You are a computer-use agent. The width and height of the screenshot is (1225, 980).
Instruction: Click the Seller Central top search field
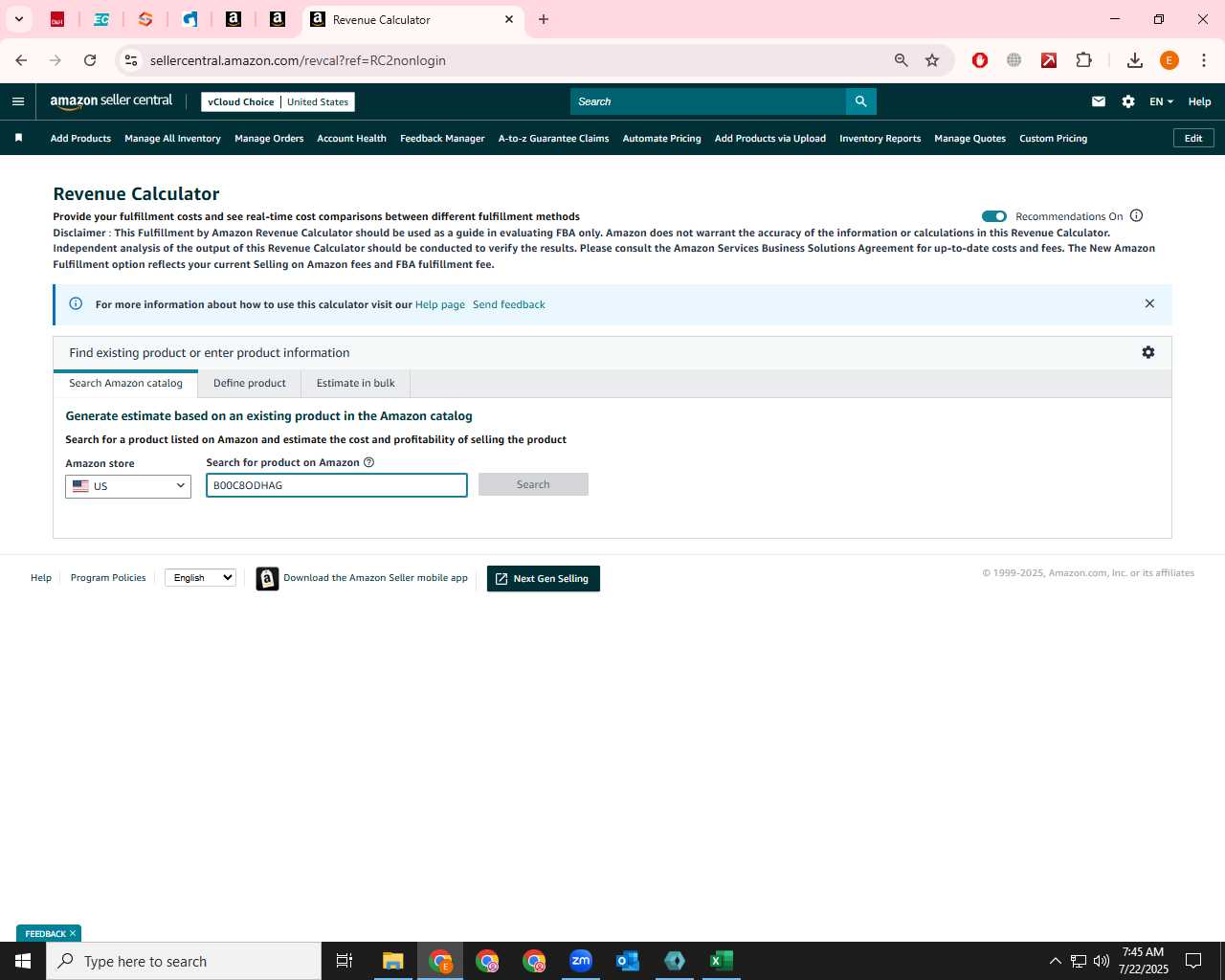[708, 101]
